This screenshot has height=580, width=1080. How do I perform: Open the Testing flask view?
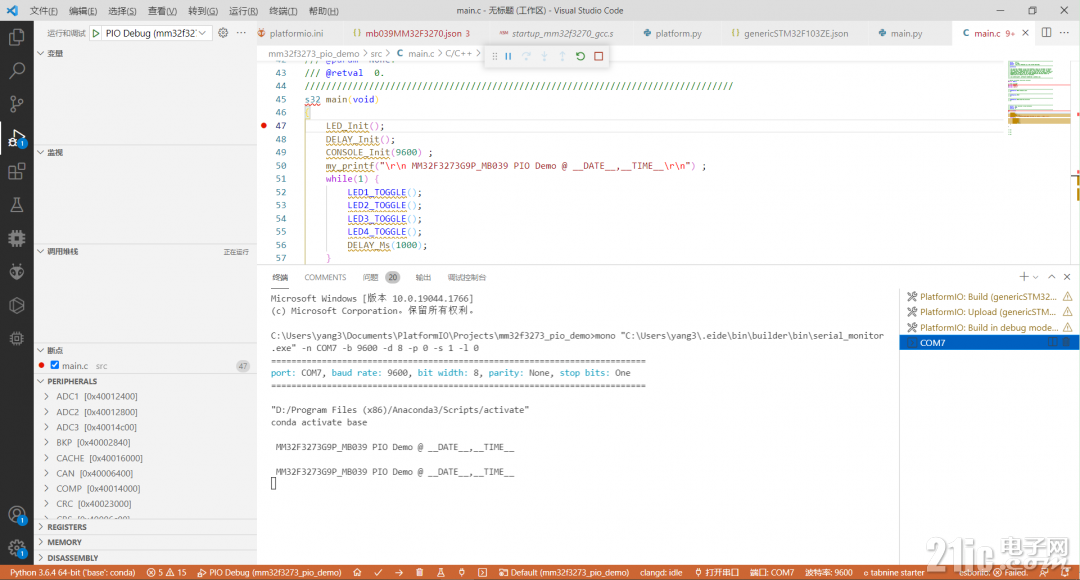pyautogui.click(x=17, y=205)
